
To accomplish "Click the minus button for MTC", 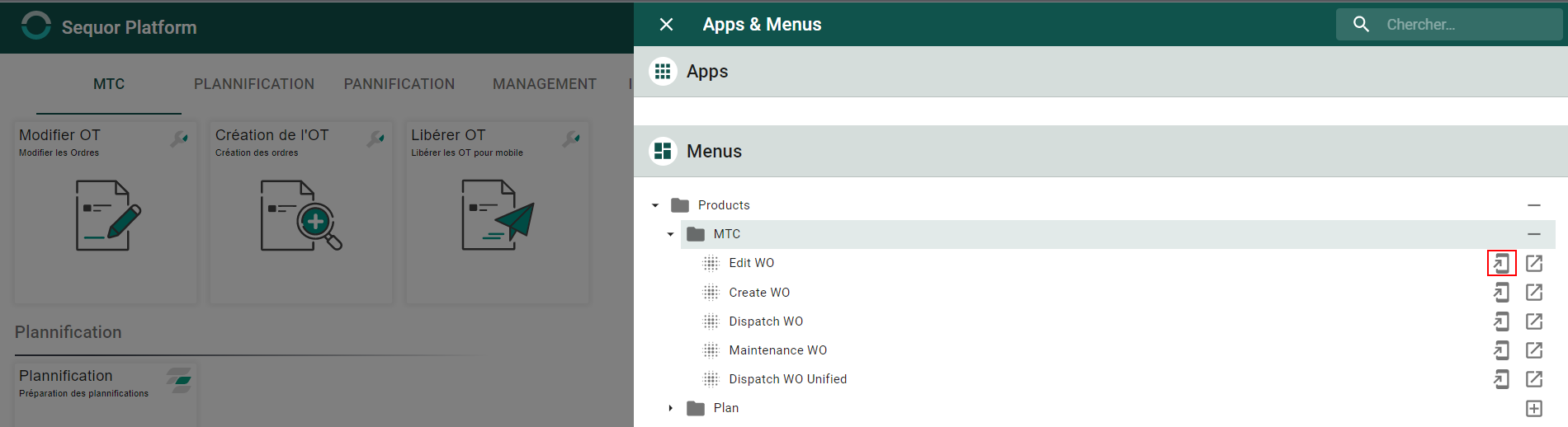I will [1534, 234].
